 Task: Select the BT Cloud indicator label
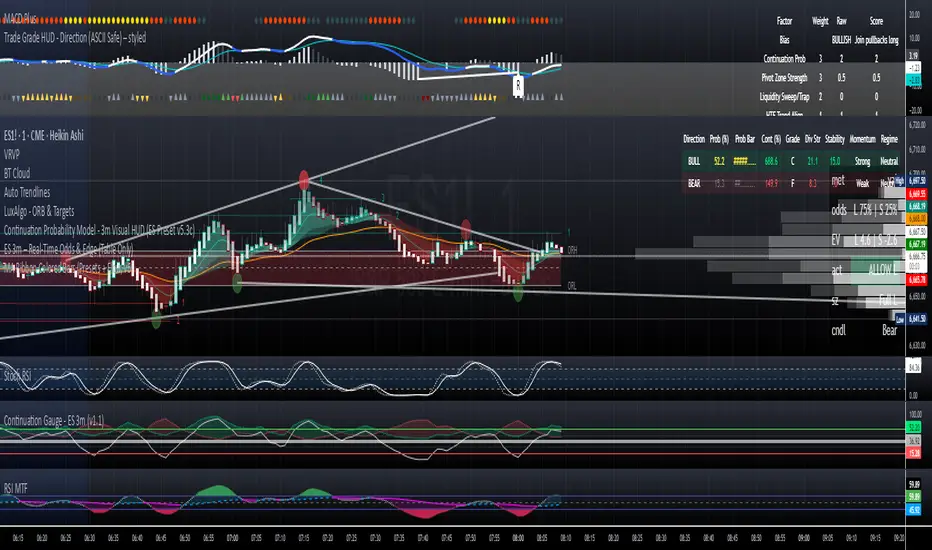point(23,171)
